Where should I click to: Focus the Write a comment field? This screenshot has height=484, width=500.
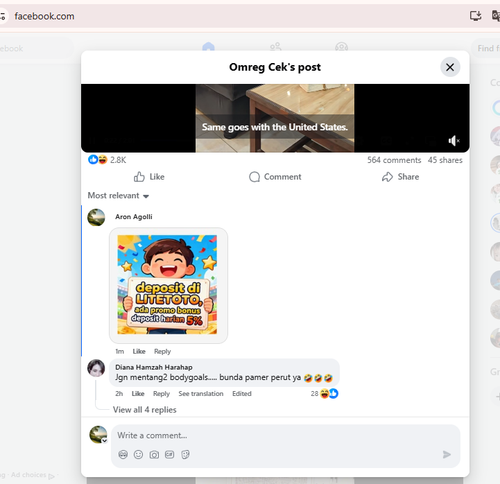point(285,436)
